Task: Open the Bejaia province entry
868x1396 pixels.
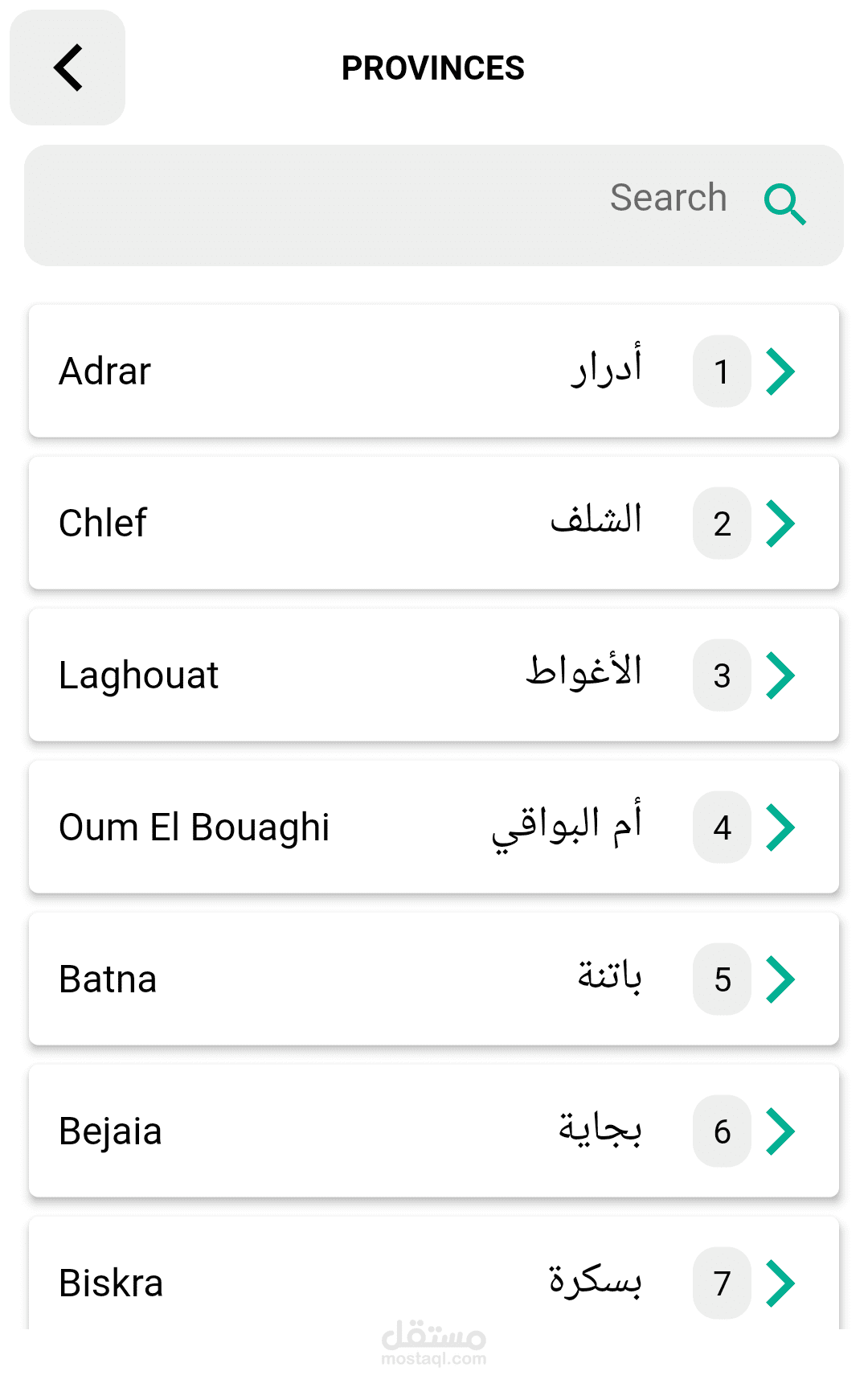Action: (321, 1131)
